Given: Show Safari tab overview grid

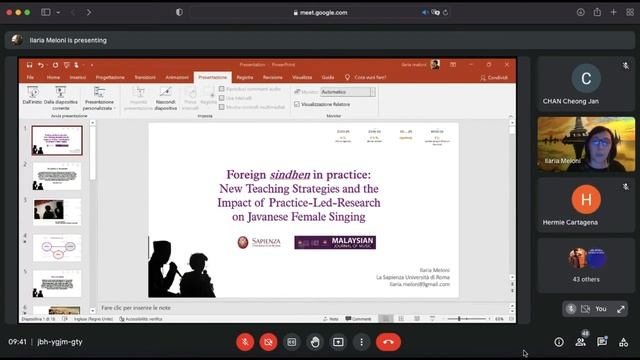Looking at the screenshot, I should 630,12.
